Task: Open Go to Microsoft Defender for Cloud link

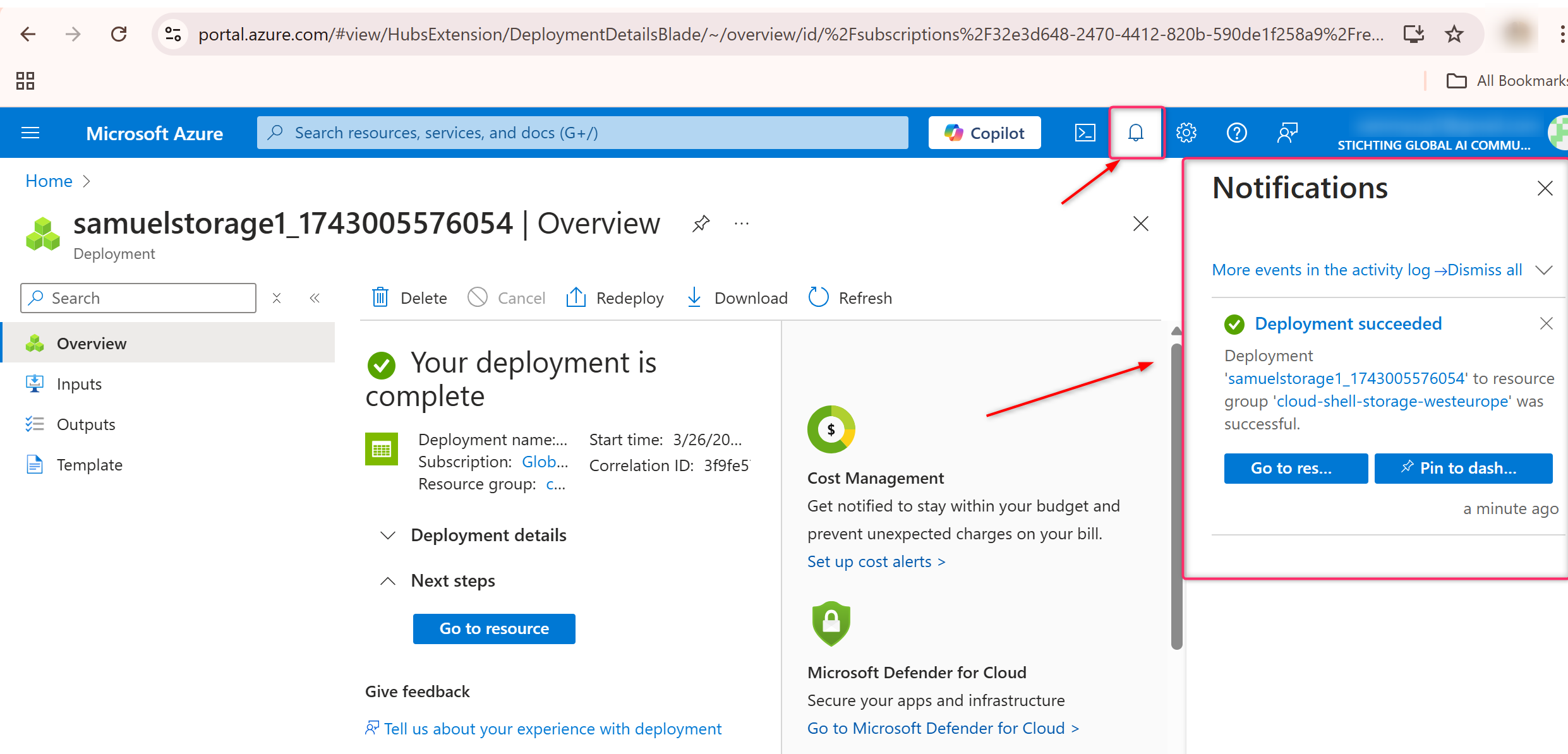Action: click(x=943, y=728)
